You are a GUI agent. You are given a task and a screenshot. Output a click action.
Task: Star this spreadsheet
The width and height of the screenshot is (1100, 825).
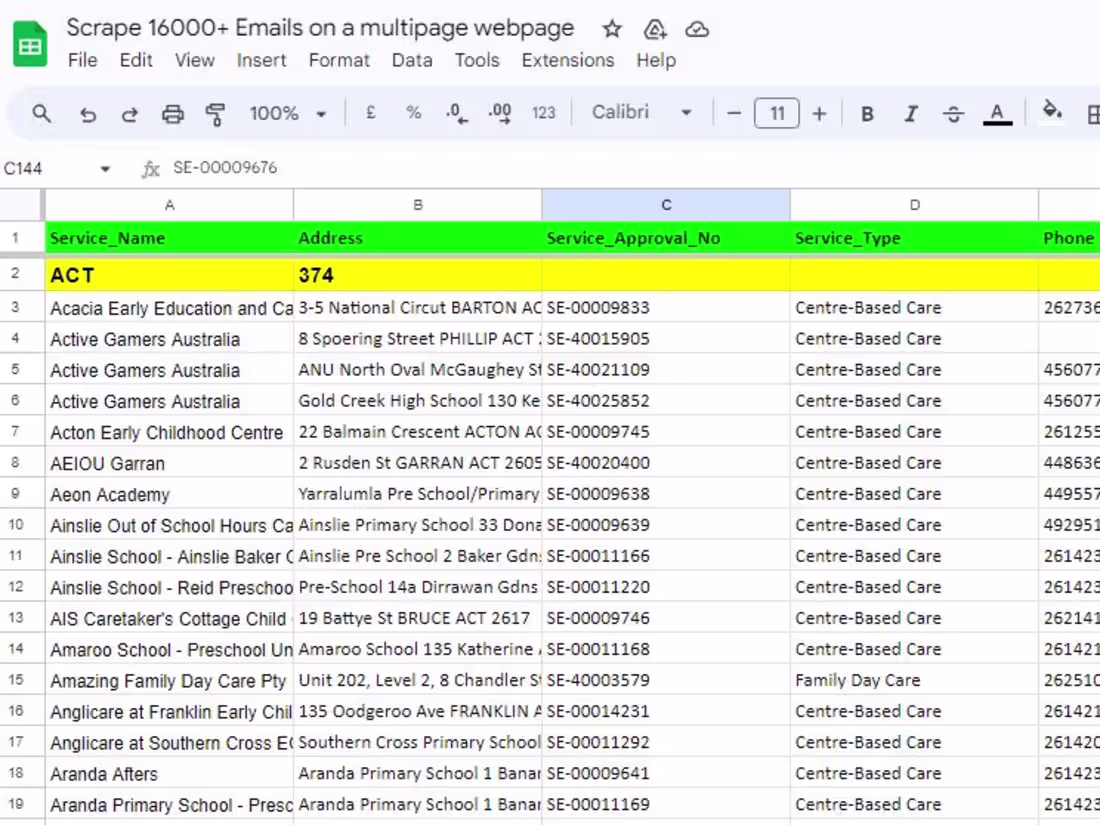[x=612, y=29]
